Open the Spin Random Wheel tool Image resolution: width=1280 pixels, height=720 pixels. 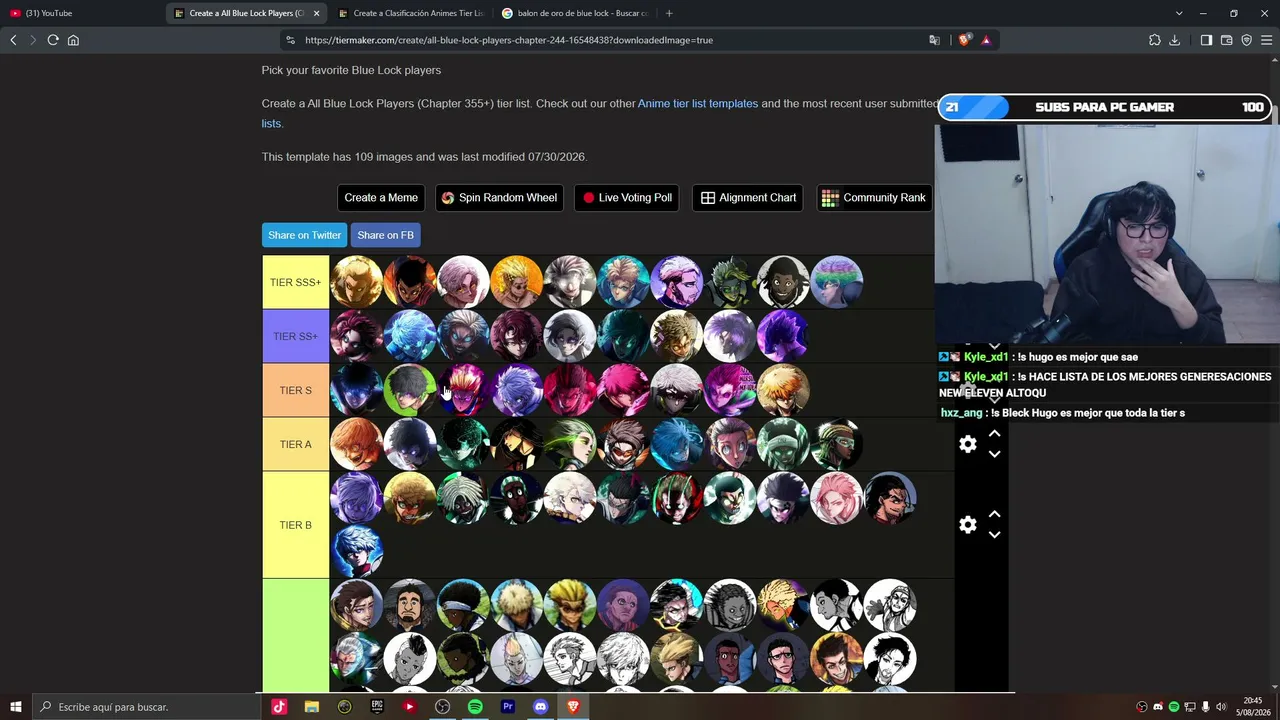pyautogui.click(x=499, y=198)
